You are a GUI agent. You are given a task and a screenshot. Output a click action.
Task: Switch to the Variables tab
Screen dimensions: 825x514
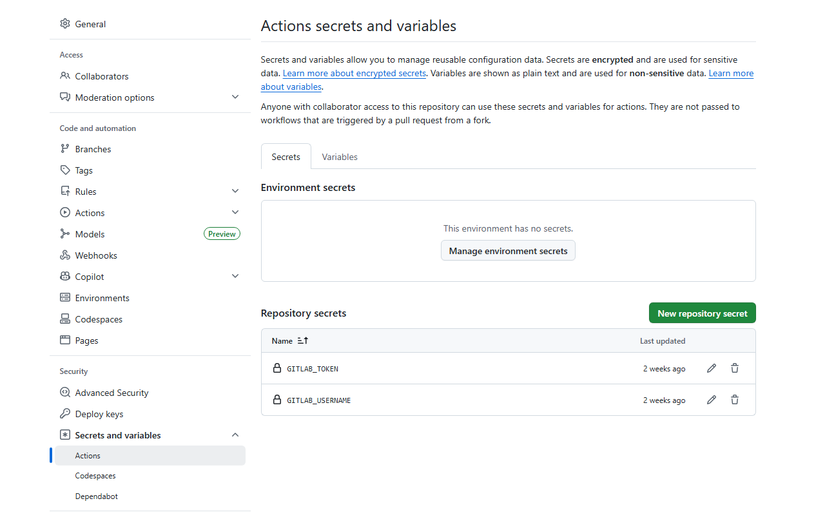point(340,157)
